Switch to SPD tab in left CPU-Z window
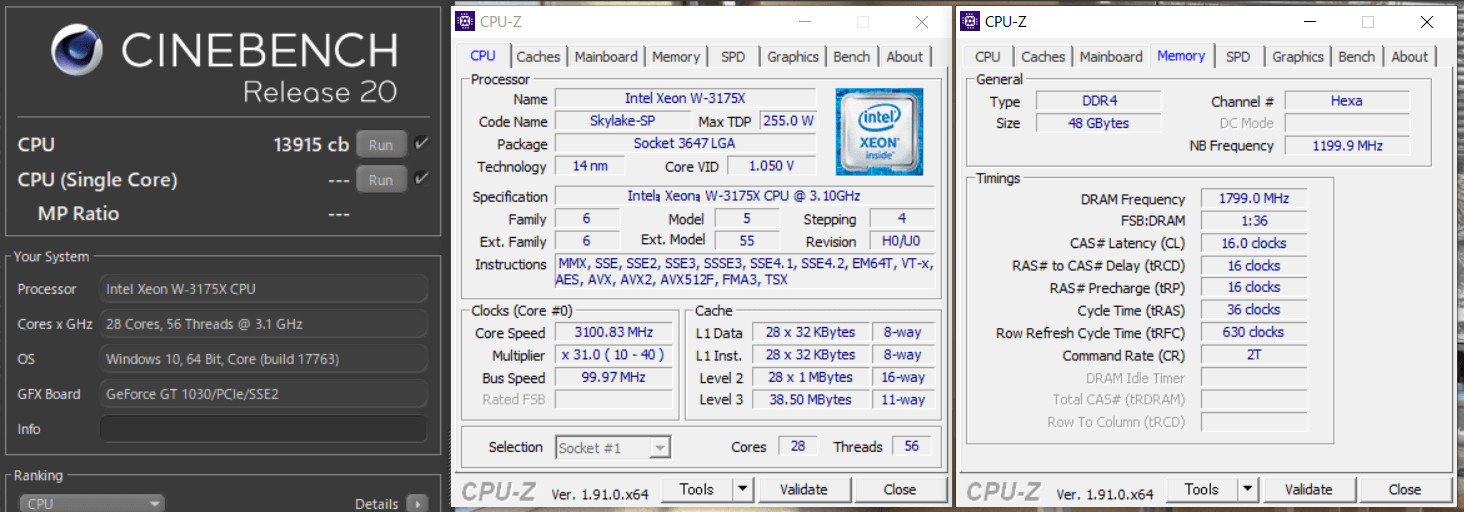This screenshot has width=1464, height=512. 733,57
